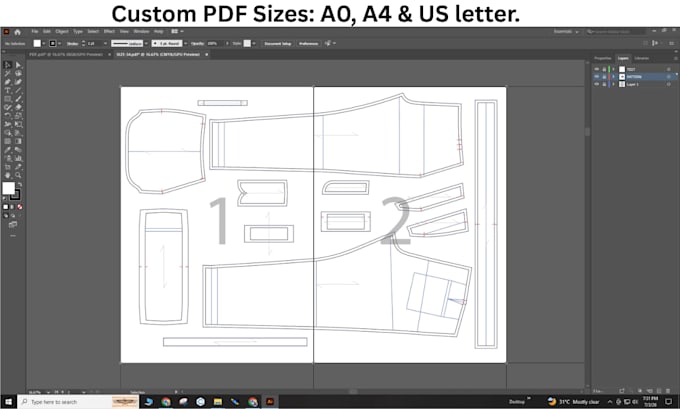Open the Essentials workspace switcher
Viewport: 680px width, 409px height.
566,32
